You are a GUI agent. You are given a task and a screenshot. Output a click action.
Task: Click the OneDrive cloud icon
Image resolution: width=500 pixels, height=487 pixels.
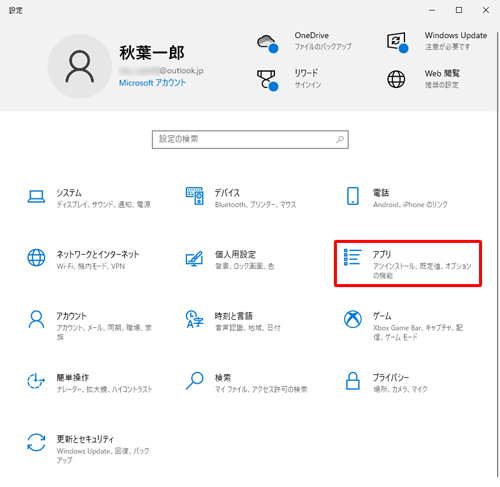(x=267, y=43)
